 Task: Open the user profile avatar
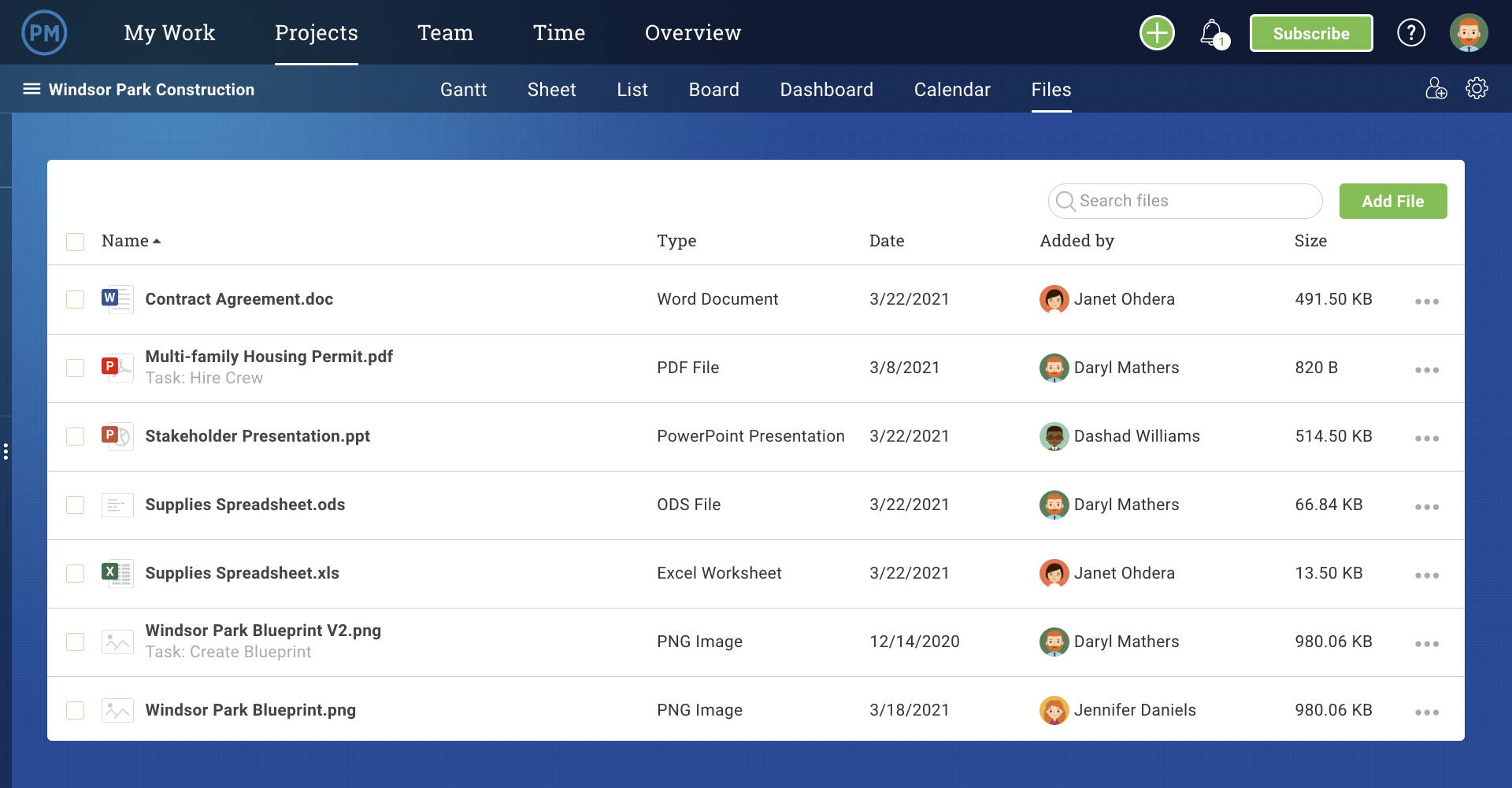(x=1469, y=33)
